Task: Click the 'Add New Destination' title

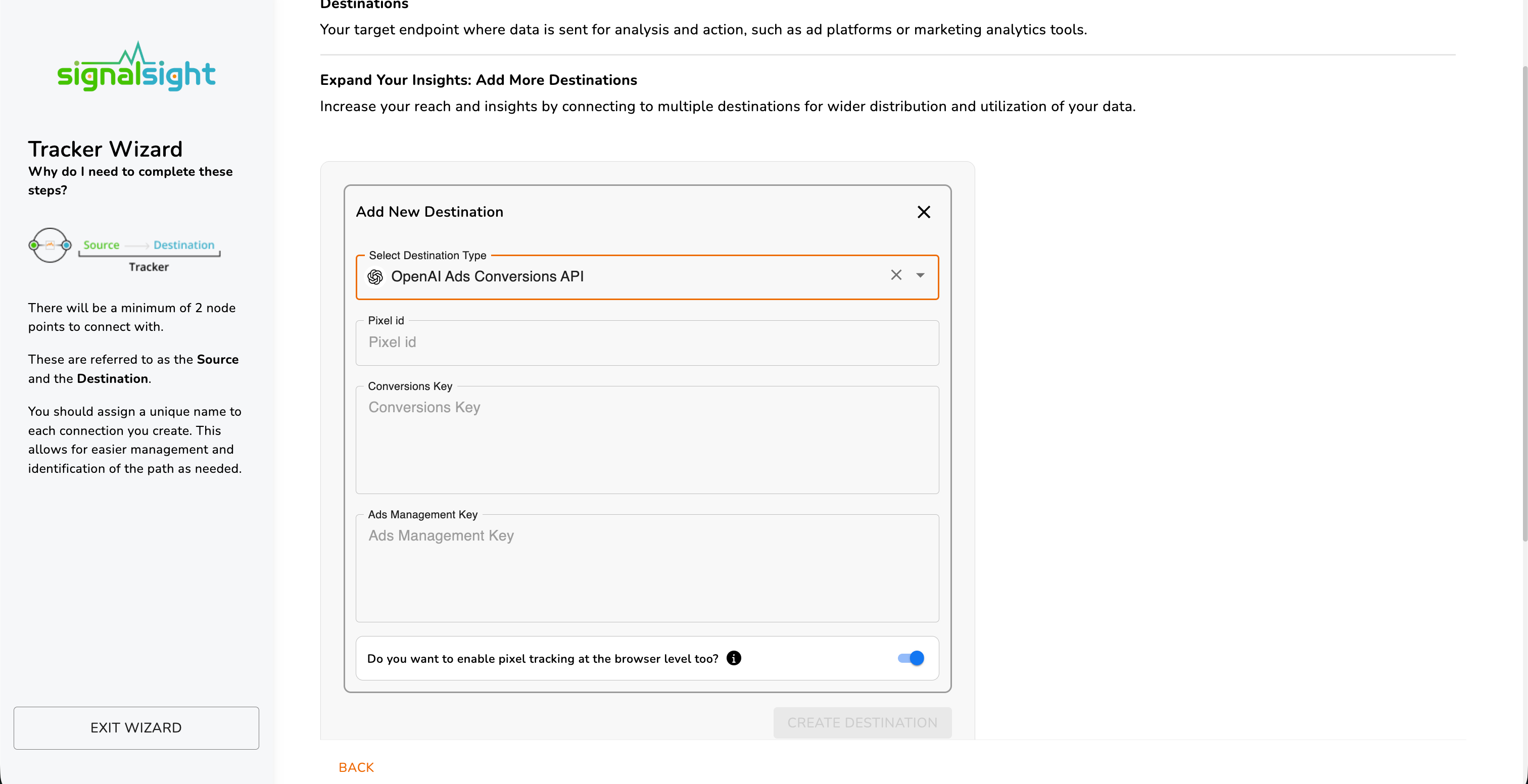Action: 429,212
